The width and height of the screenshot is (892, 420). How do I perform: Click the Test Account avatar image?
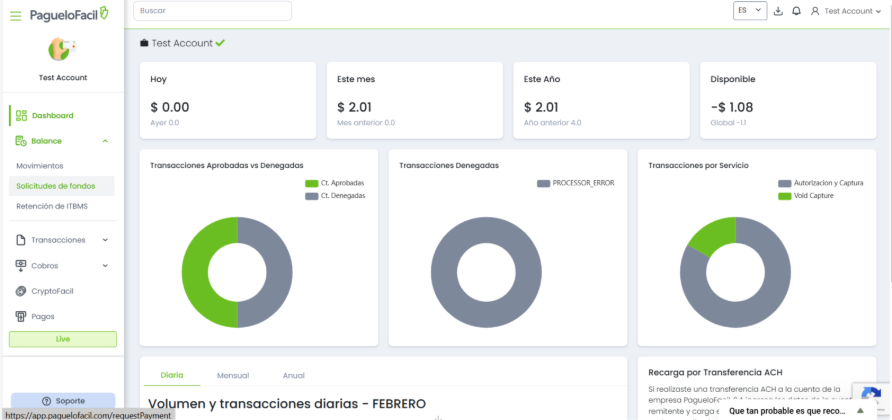pos(62,49)
